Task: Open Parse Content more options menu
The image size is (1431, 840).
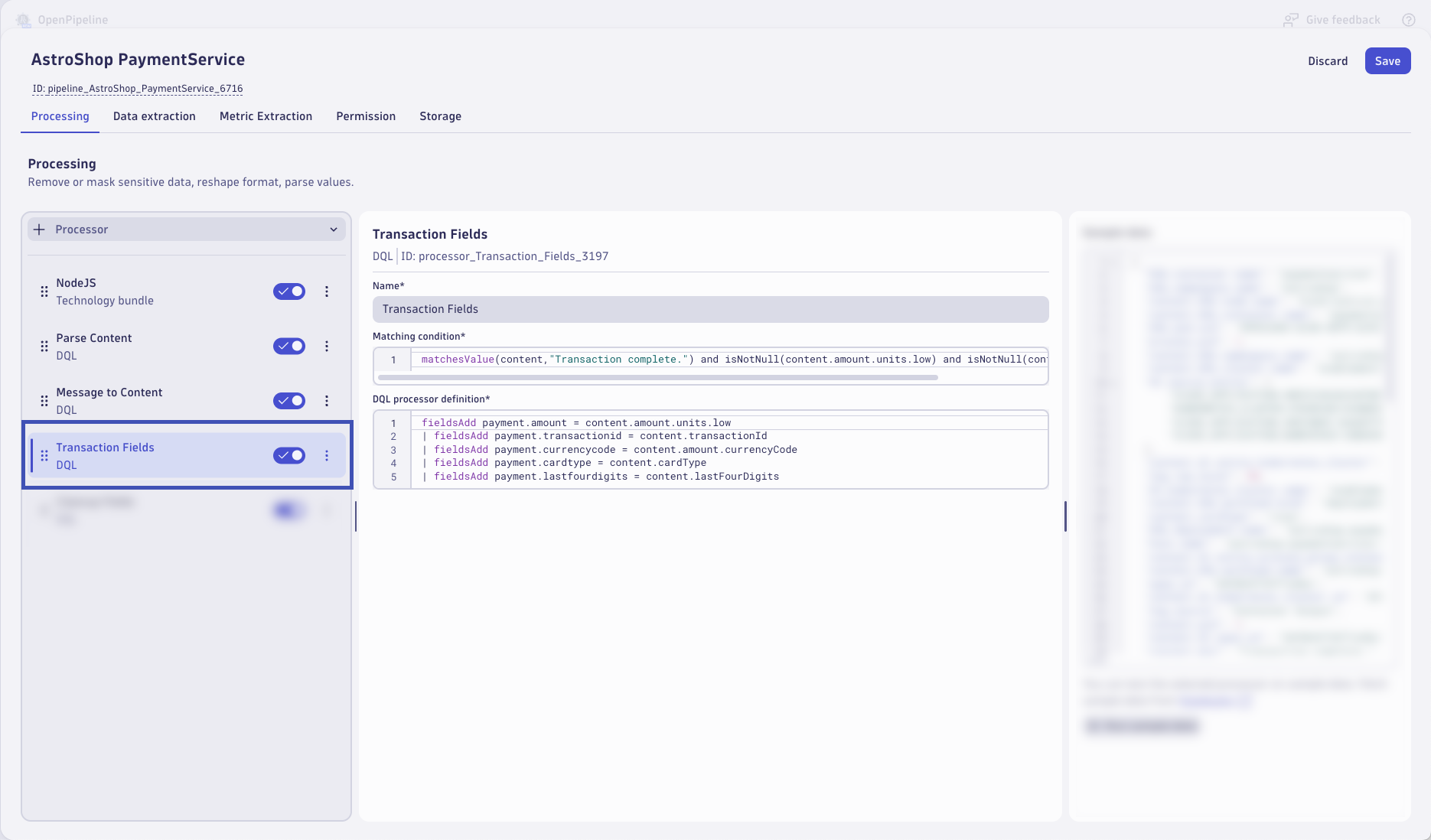Action: (327, 347)
